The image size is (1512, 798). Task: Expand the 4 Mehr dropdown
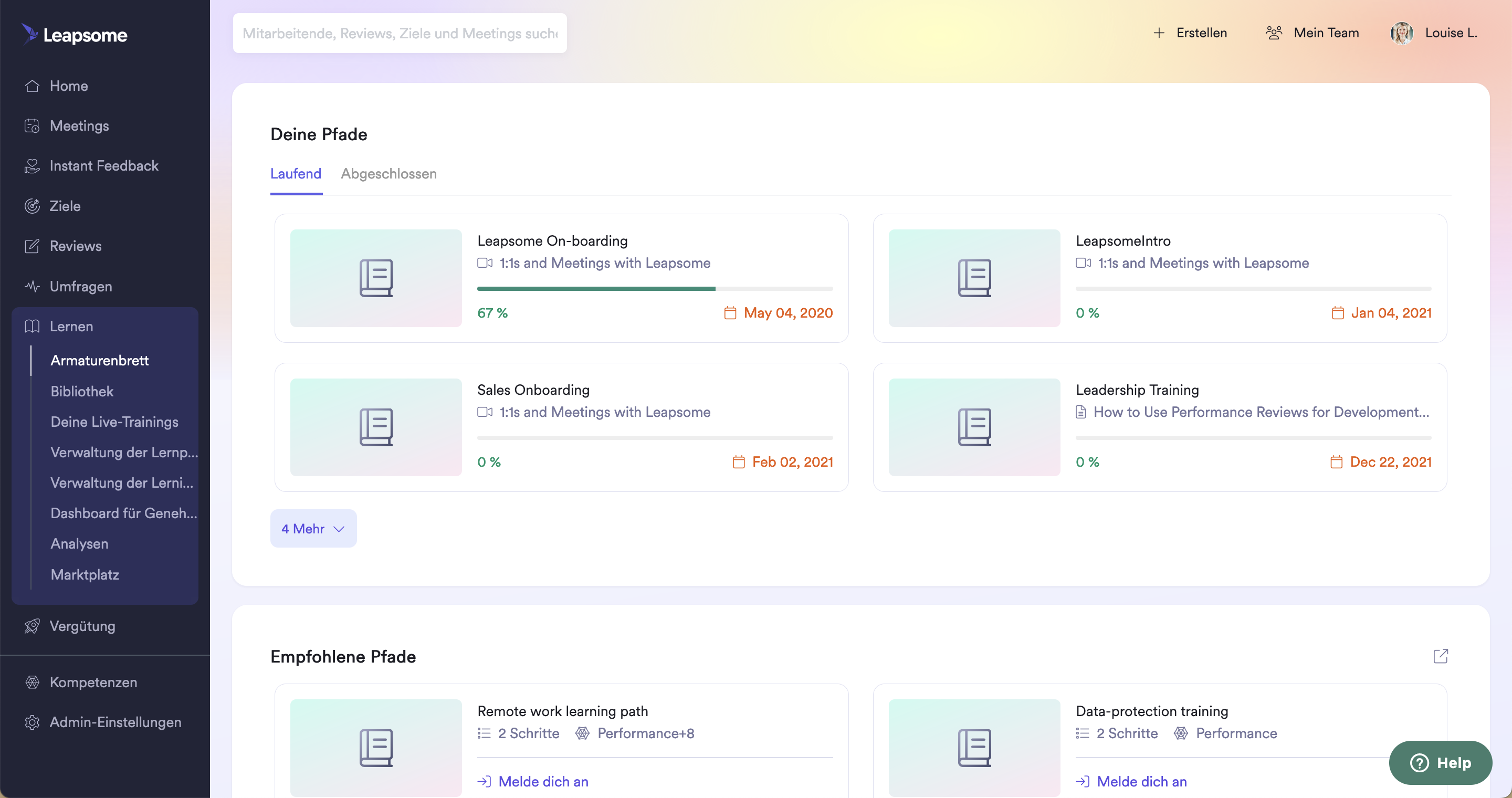click(313, 529)
